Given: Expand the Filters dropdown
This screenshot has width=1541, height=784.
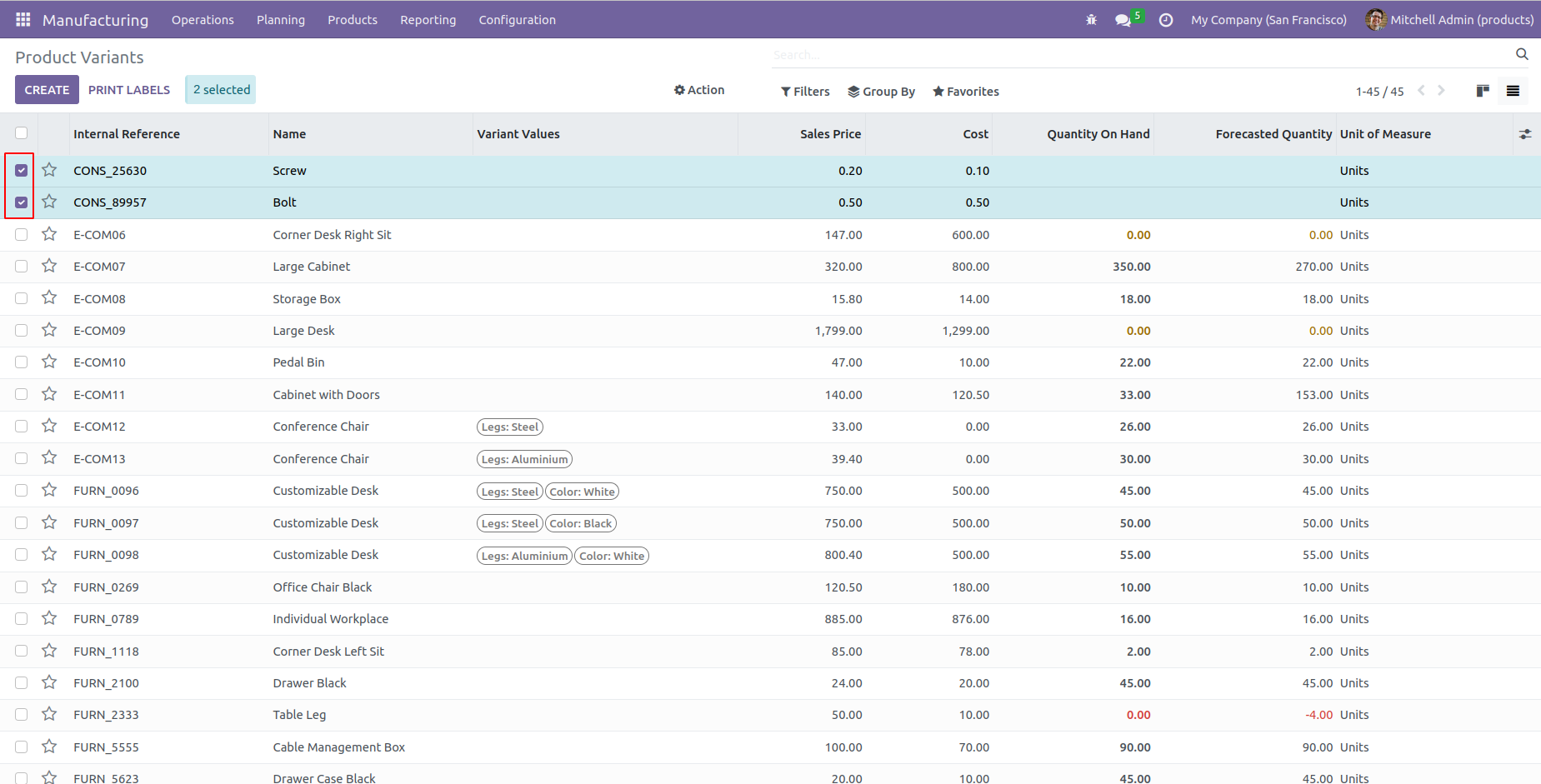Looking at the screenshot, I should pyautogui.click(x=805, y=92).
